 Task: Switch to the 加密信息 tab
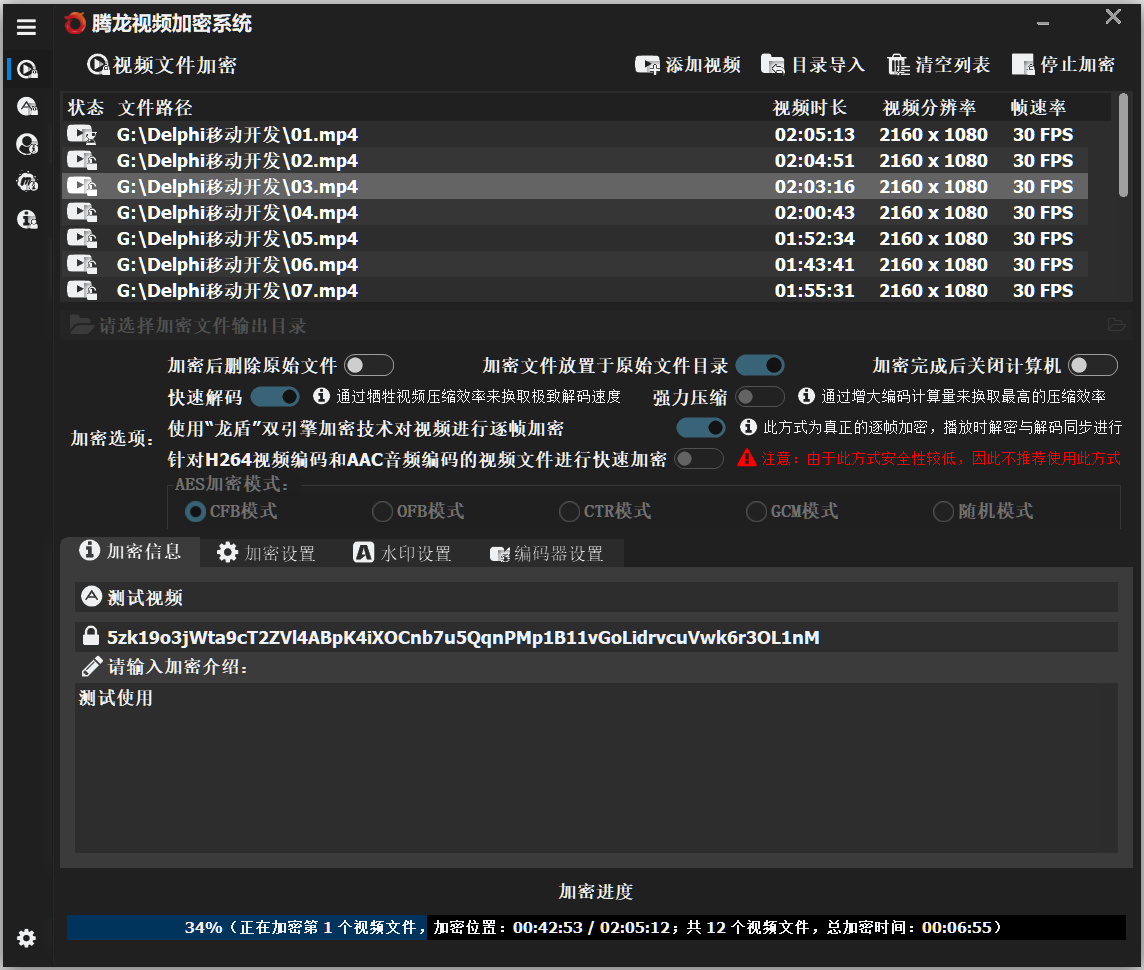click(x=130, y=551)
